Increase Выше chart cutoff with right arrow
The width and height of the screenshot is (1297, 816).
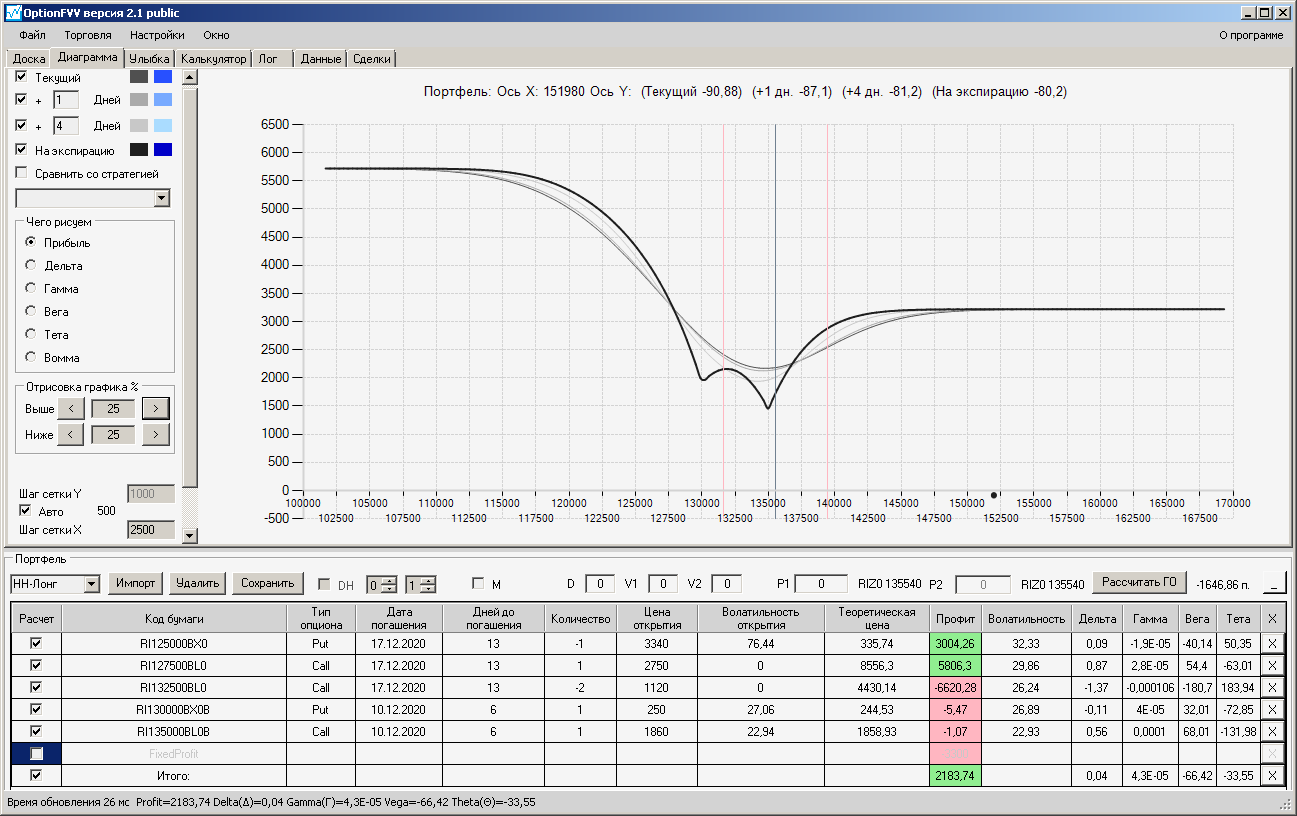156,408
